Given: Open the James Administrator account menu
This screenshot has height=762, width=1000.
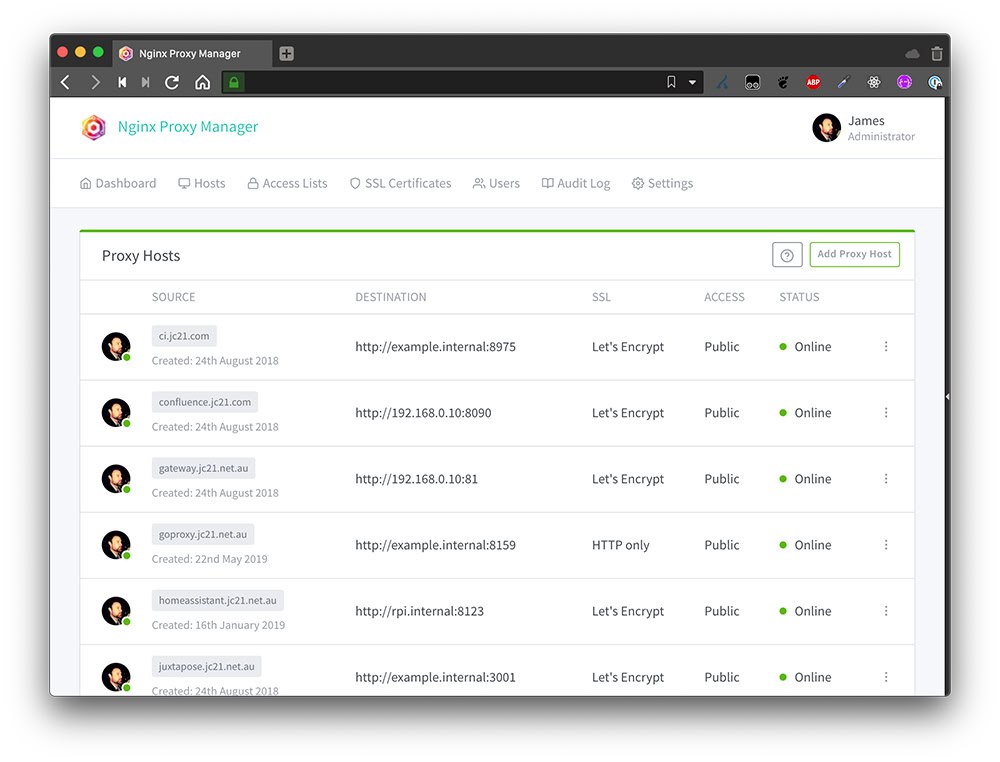Looking at the screenshot, I should coord(864,128).
